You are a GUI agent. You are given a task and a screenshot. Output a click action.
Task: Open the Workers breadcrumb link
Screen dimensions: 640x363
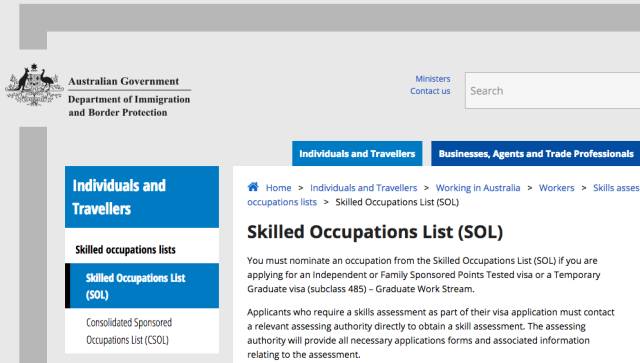click(556, 188)
